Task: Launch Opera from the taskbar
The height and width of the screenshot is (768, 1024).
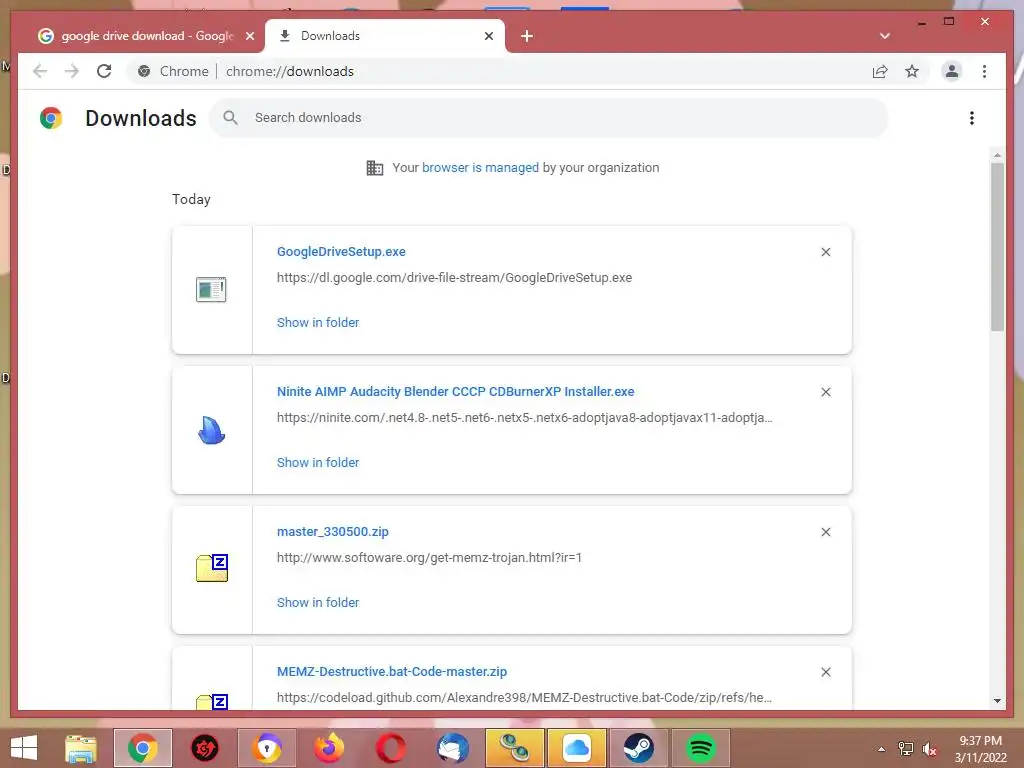Action: tap(391, 748)
